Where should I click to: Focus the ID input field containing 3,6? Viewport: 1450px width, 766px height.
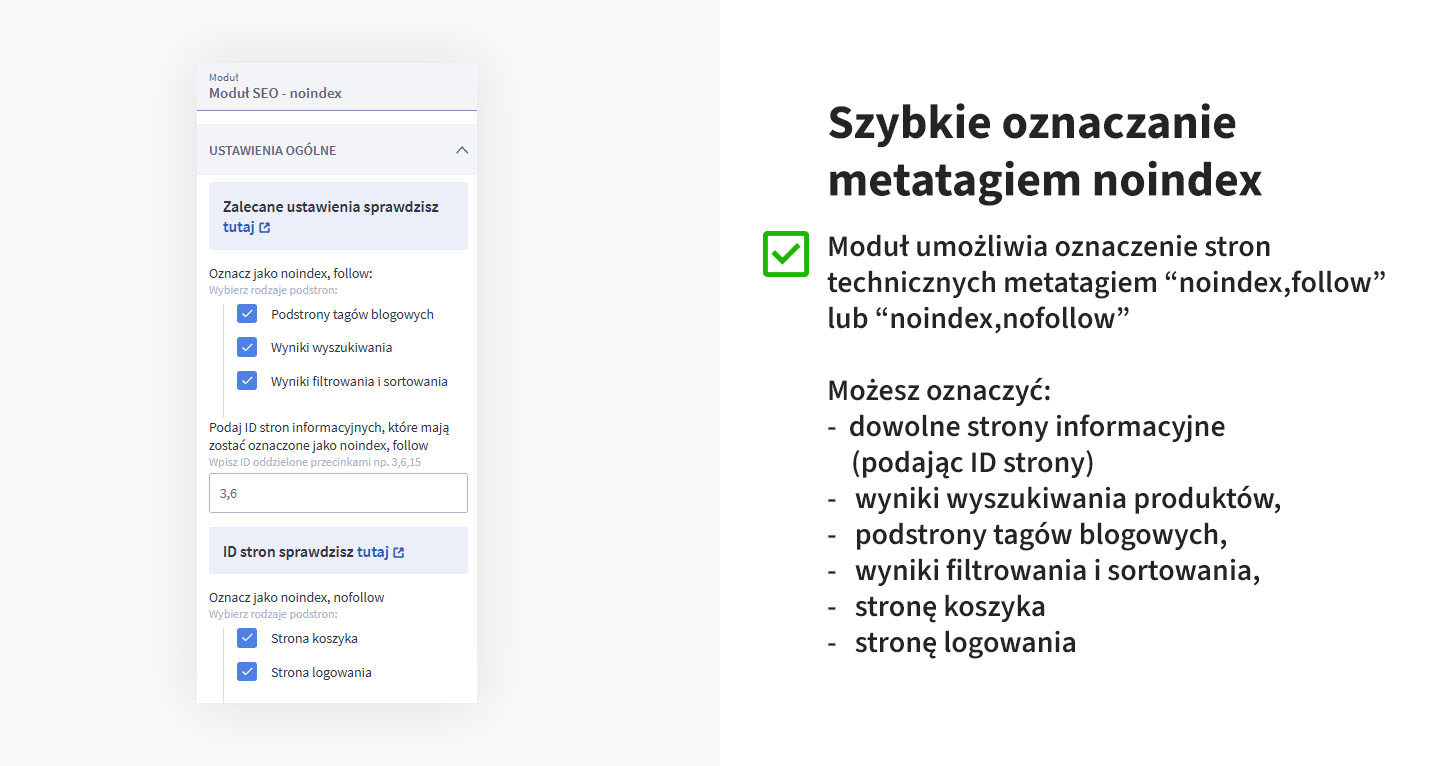point(338,493)
